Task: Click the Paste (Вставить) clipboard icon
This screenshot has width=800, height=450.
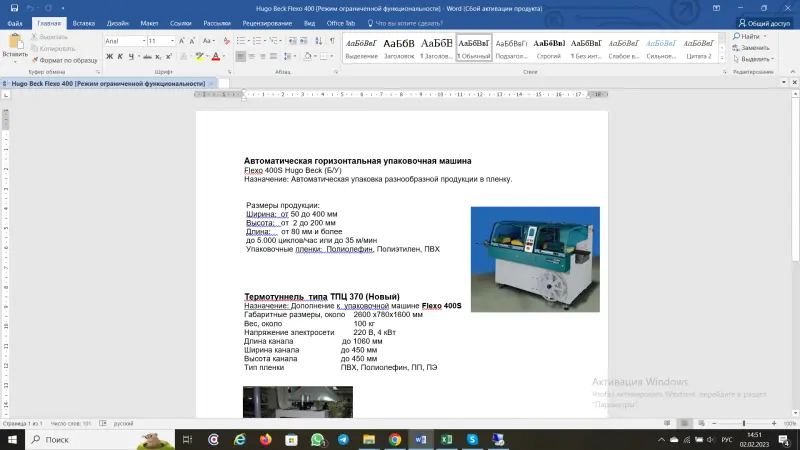Action: (x=16, y=42)
